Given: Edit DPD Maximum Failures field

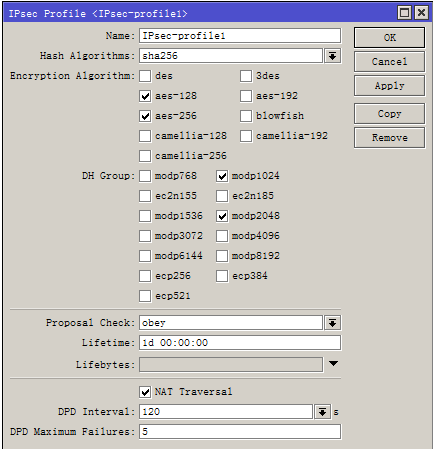Looking at the screenshot, I should 240,432.
